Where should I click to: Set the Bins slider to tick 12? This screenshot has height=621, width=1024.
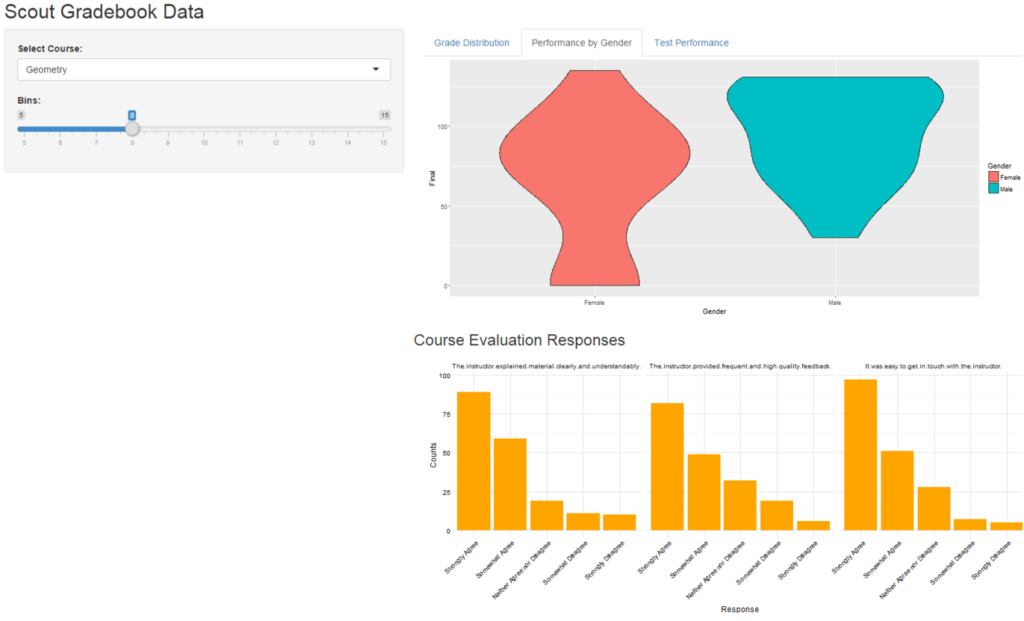coord(276,129)
